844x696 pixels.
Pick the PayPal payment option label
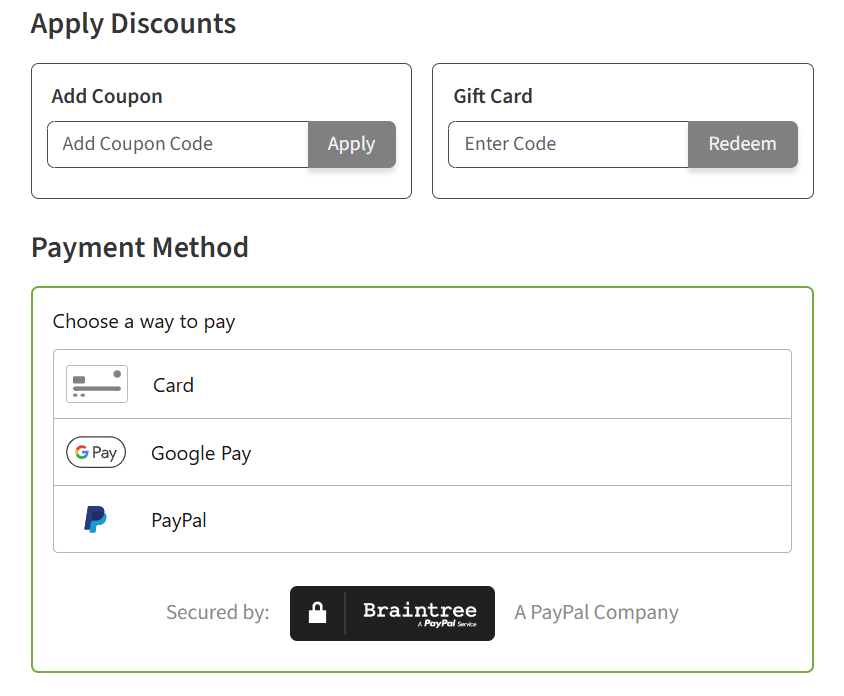click(x=179, y=520)
